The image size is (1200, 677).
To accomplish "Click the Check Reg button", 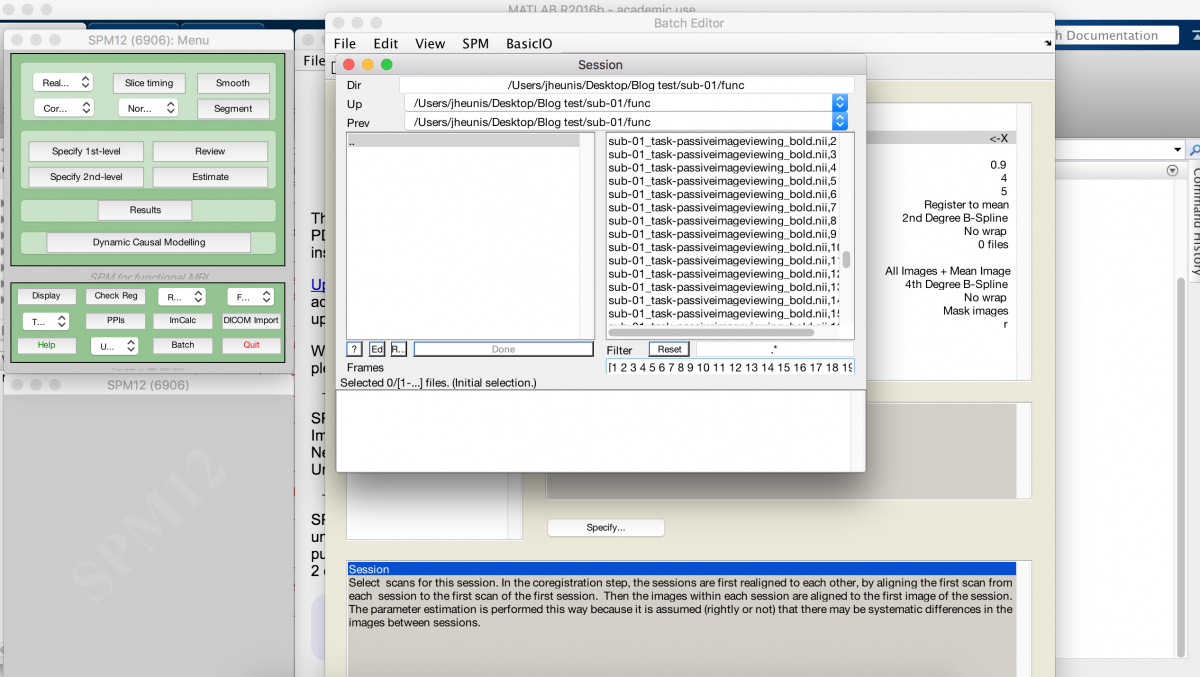I will point(116,296).
